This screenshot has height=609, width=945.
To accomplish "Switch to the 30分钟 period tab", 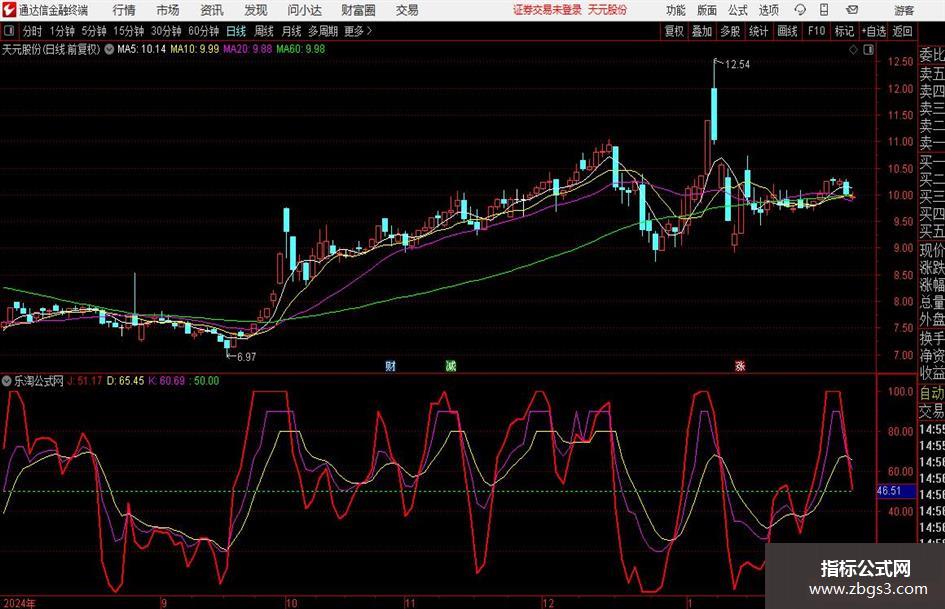I will pos(166,31).
